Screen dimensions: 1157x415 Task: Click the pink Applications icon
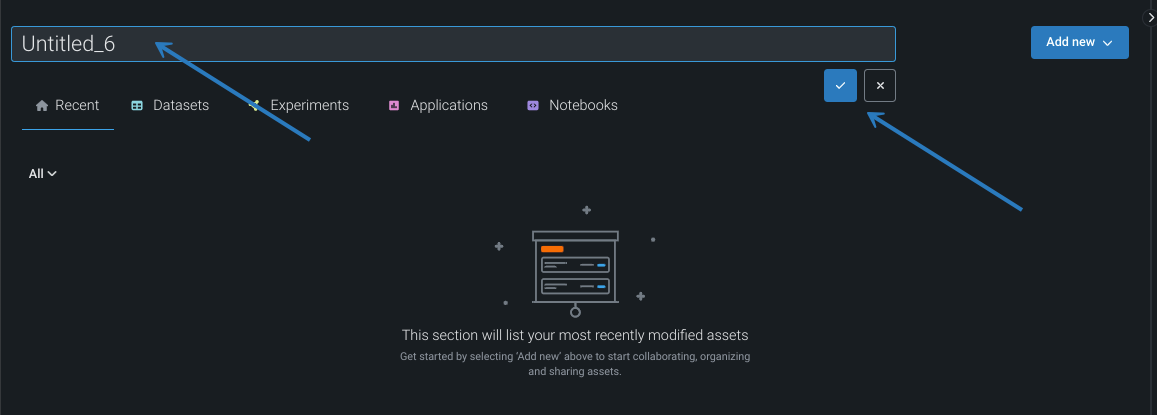(394, 105)
